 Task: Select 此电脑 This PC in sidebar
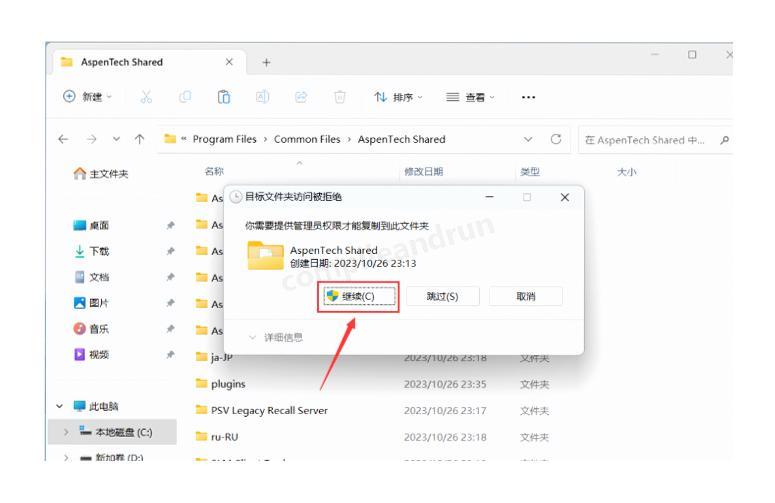tap(96, 406)
